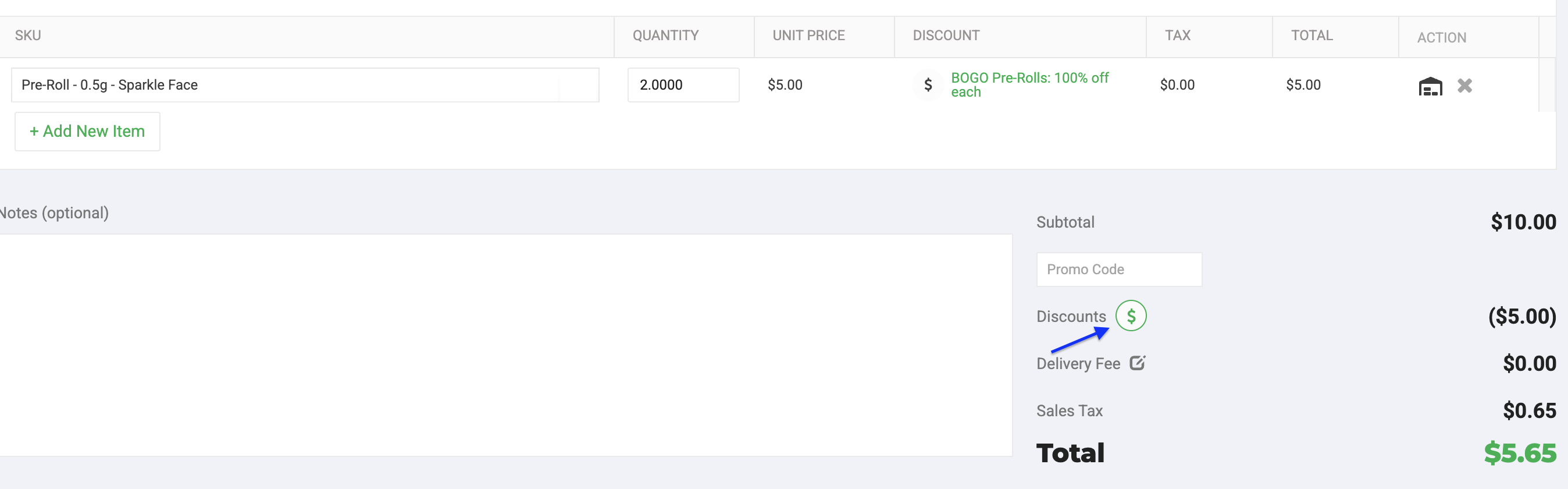Click the Quantity column header
Viewport: 1568px width, 489px height.
coord(665,36)
